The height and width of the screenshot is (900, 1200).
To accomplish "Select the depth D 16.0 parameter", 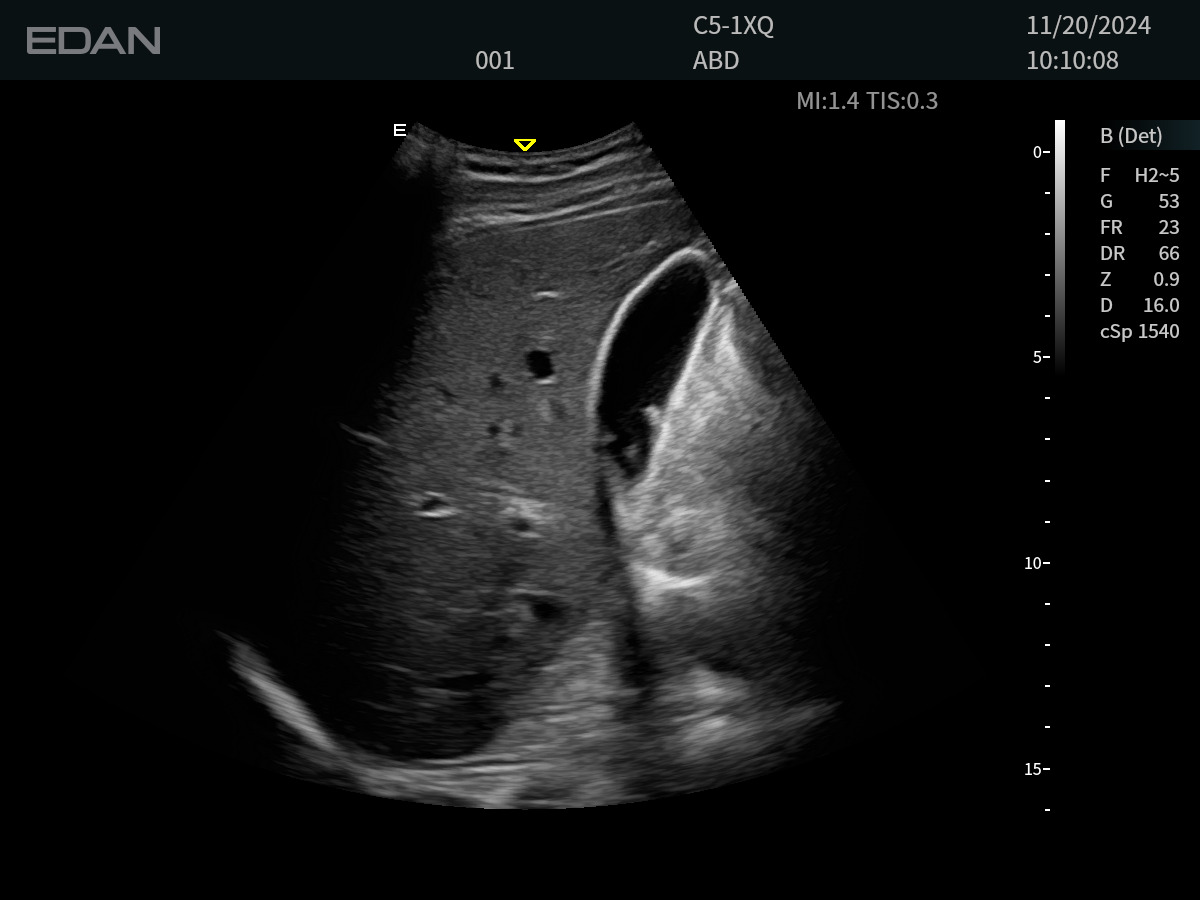I will tap(1139, 306).
